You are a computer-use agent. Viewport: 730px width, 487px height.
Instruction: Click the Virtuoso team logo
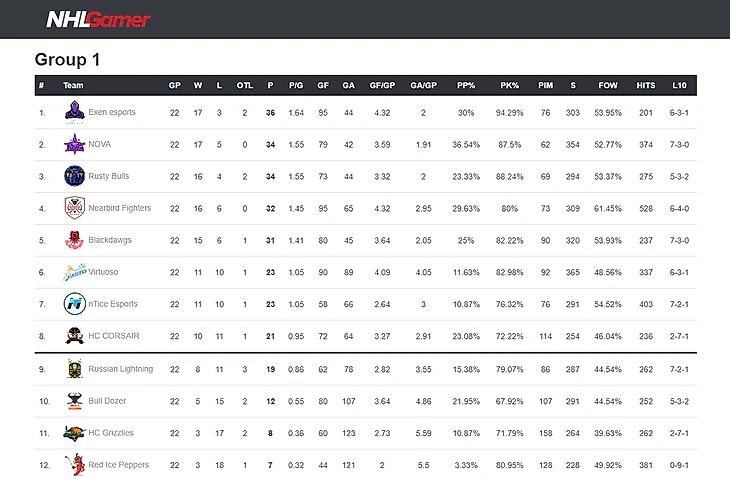[x=75, y=272]
